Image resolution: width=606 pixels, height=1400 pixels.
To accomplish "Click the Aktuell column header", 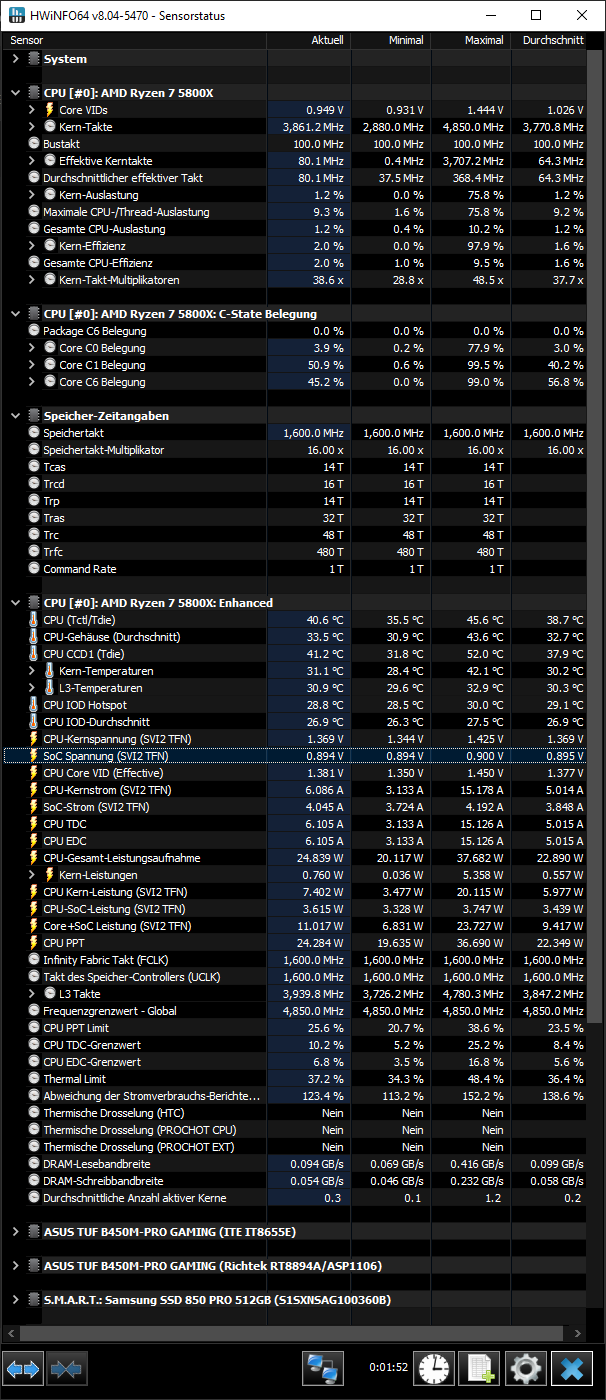I will click(x=308, y=40).
